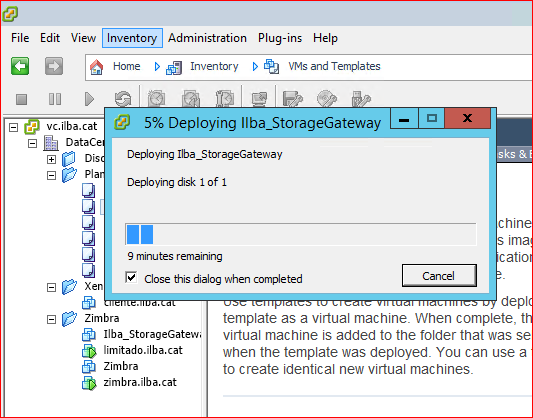Click the Power Off stop toolbar icon

coord(21,99)
